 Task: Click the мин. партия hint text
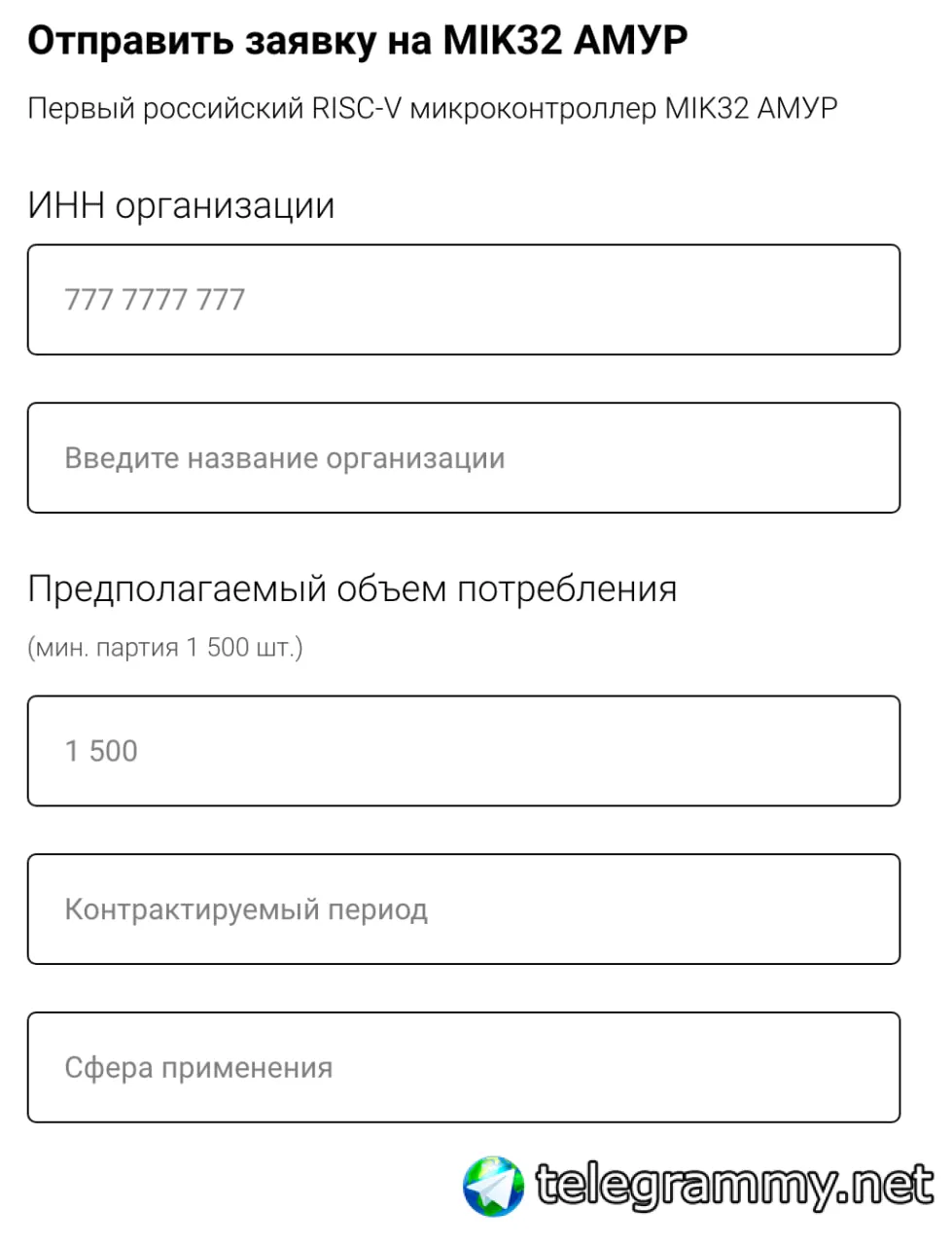pos(164,648)
